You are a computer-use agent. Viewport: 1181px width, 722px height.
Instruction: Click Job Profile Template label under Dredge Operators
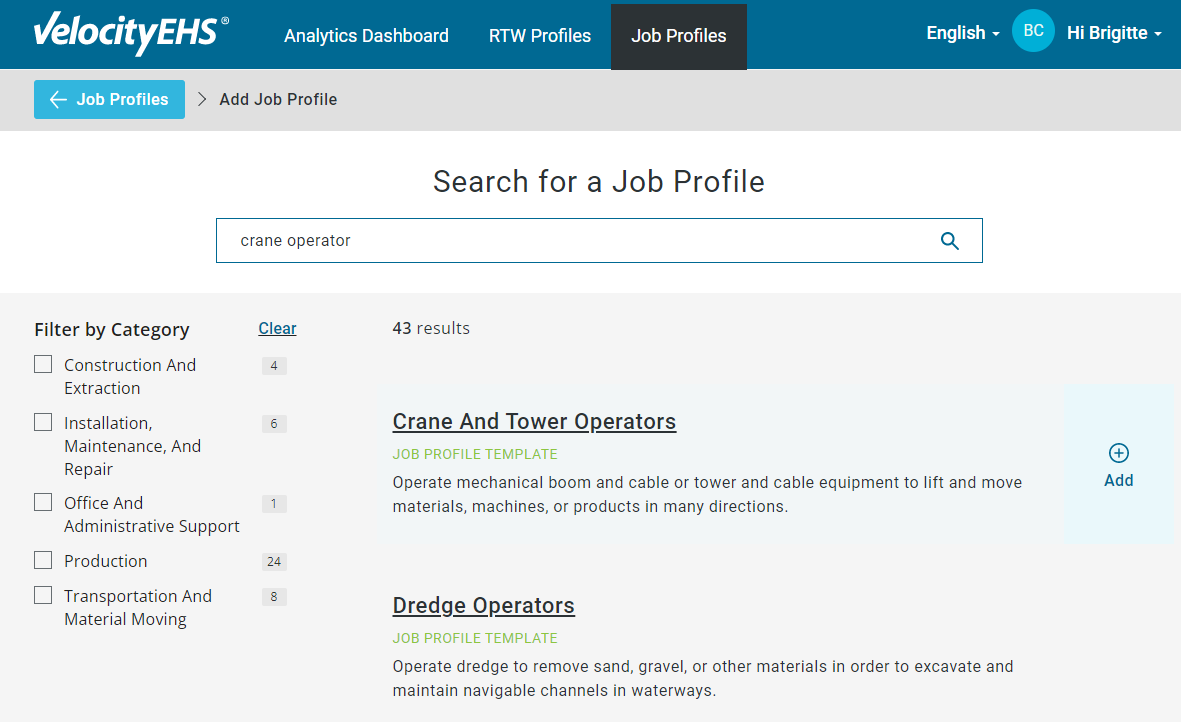tap(475, 638)
